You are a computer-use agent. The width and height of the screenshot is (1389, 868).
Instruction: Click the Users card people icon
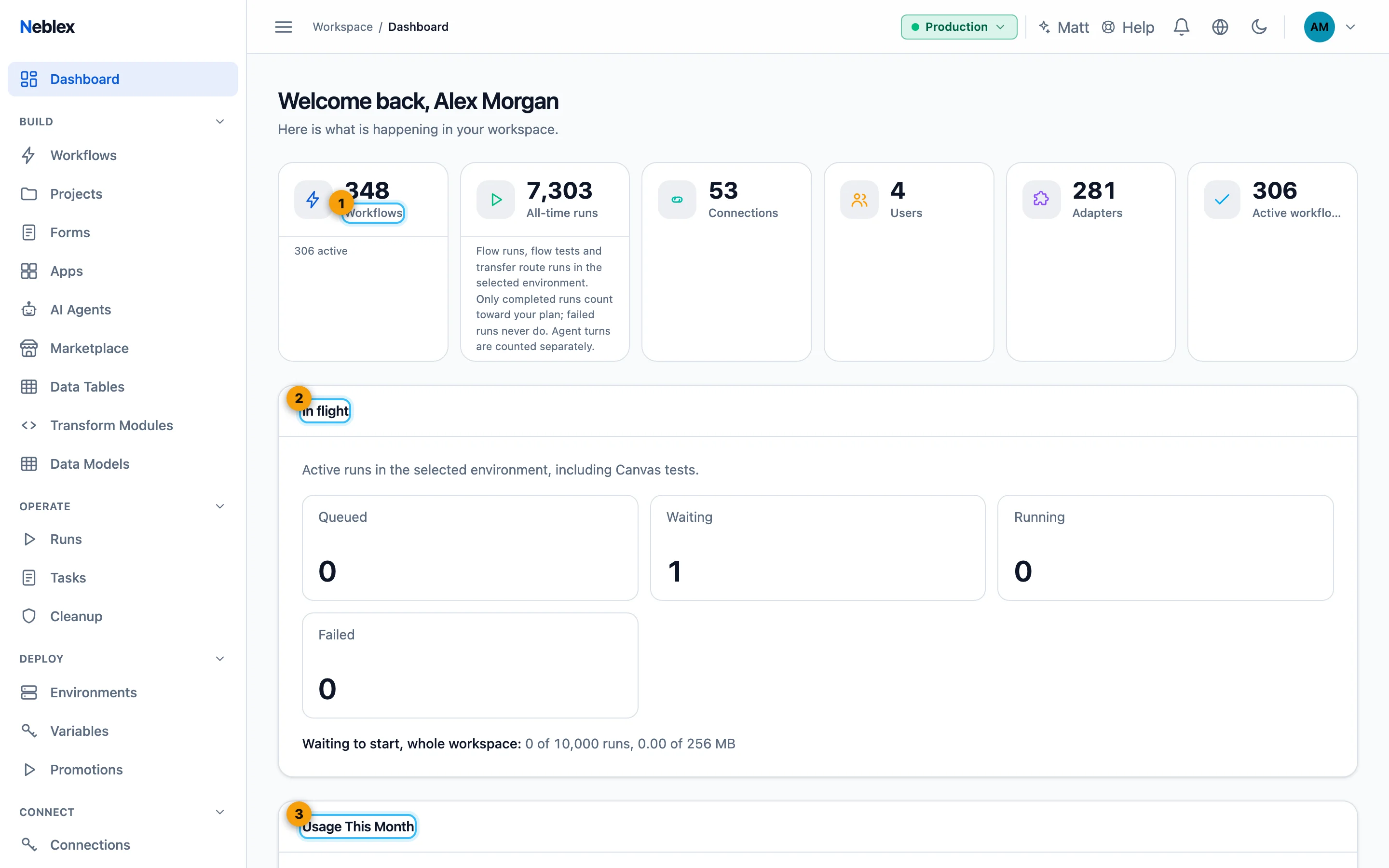click(859, 199)
